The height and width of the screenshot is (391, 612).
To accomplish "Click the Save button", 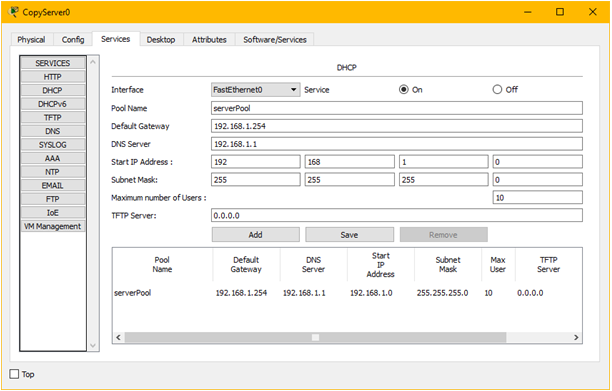I will 349,235.
